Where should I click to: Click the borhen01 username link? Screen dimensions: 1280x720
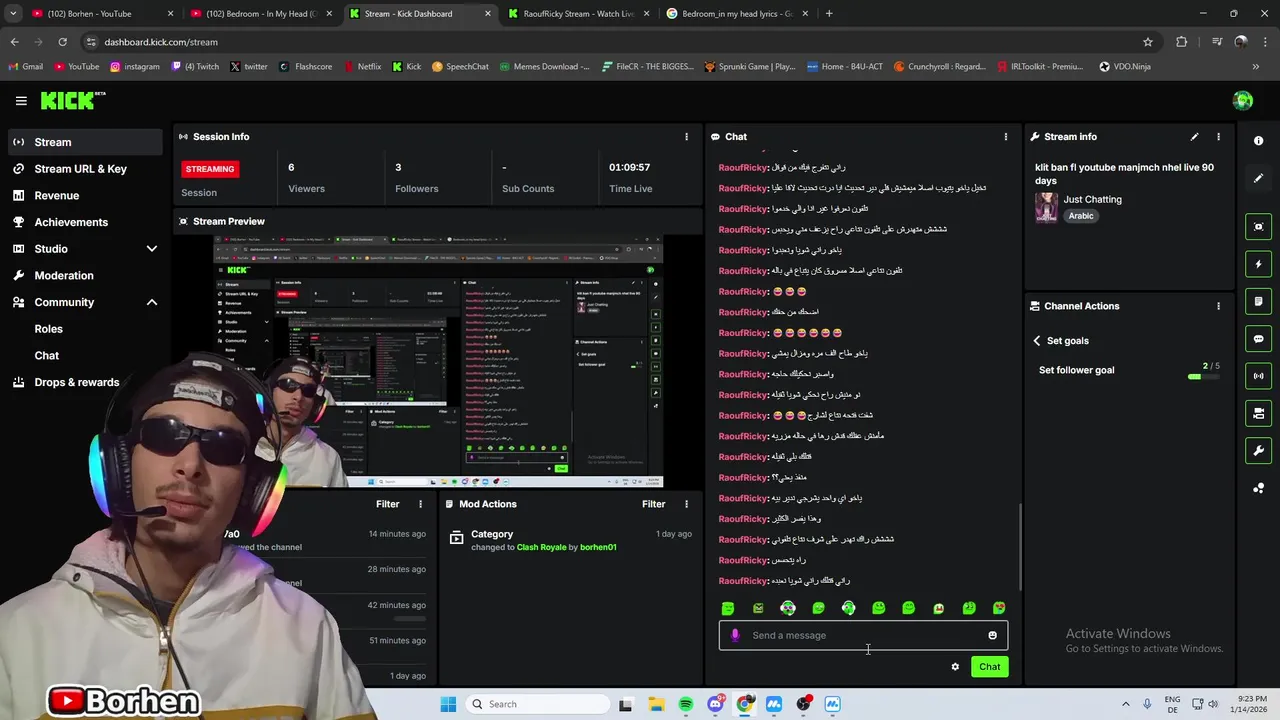tap(598, 548)
